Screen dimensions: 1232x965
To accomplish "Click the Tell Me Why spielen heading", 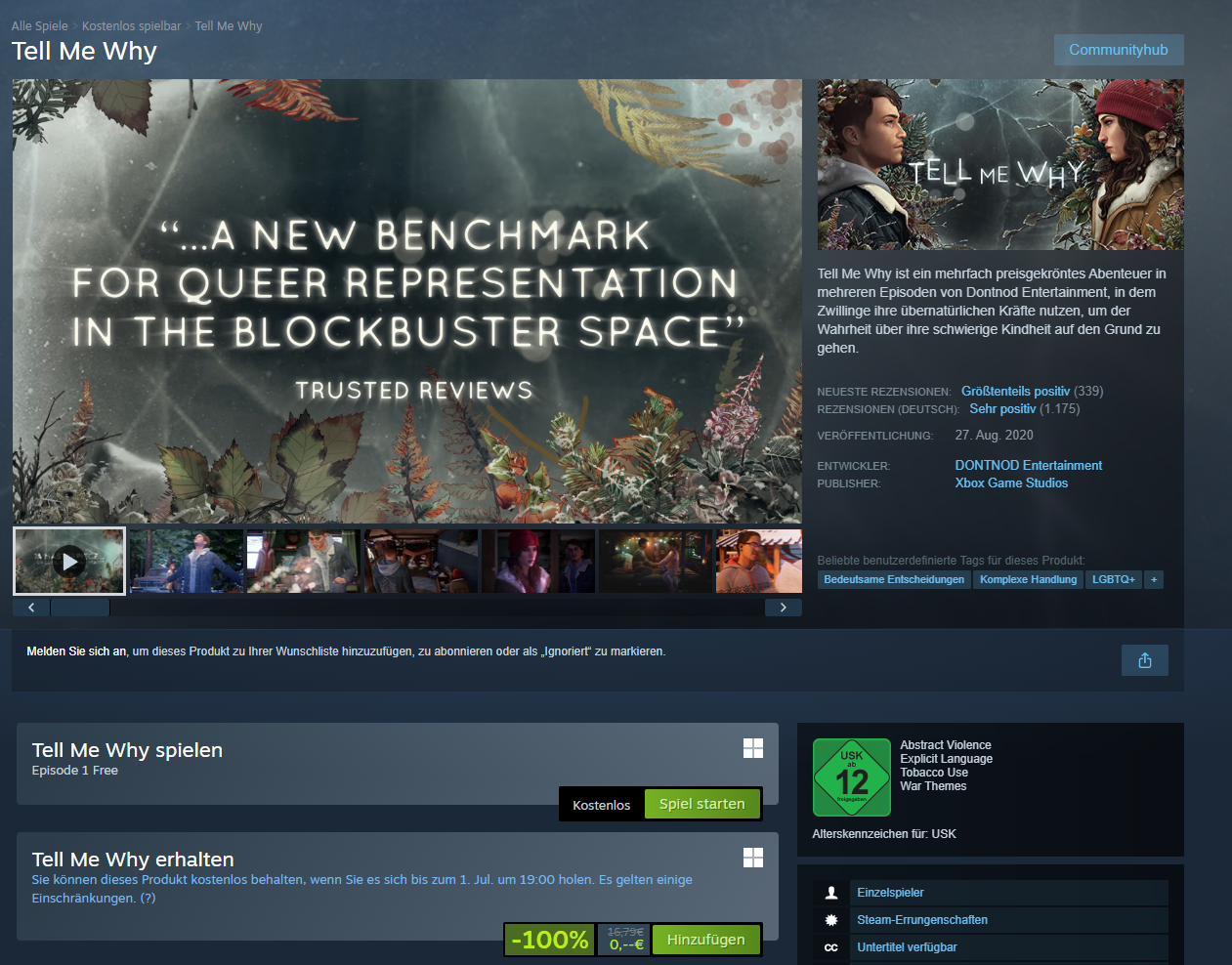I will [127, 750].
